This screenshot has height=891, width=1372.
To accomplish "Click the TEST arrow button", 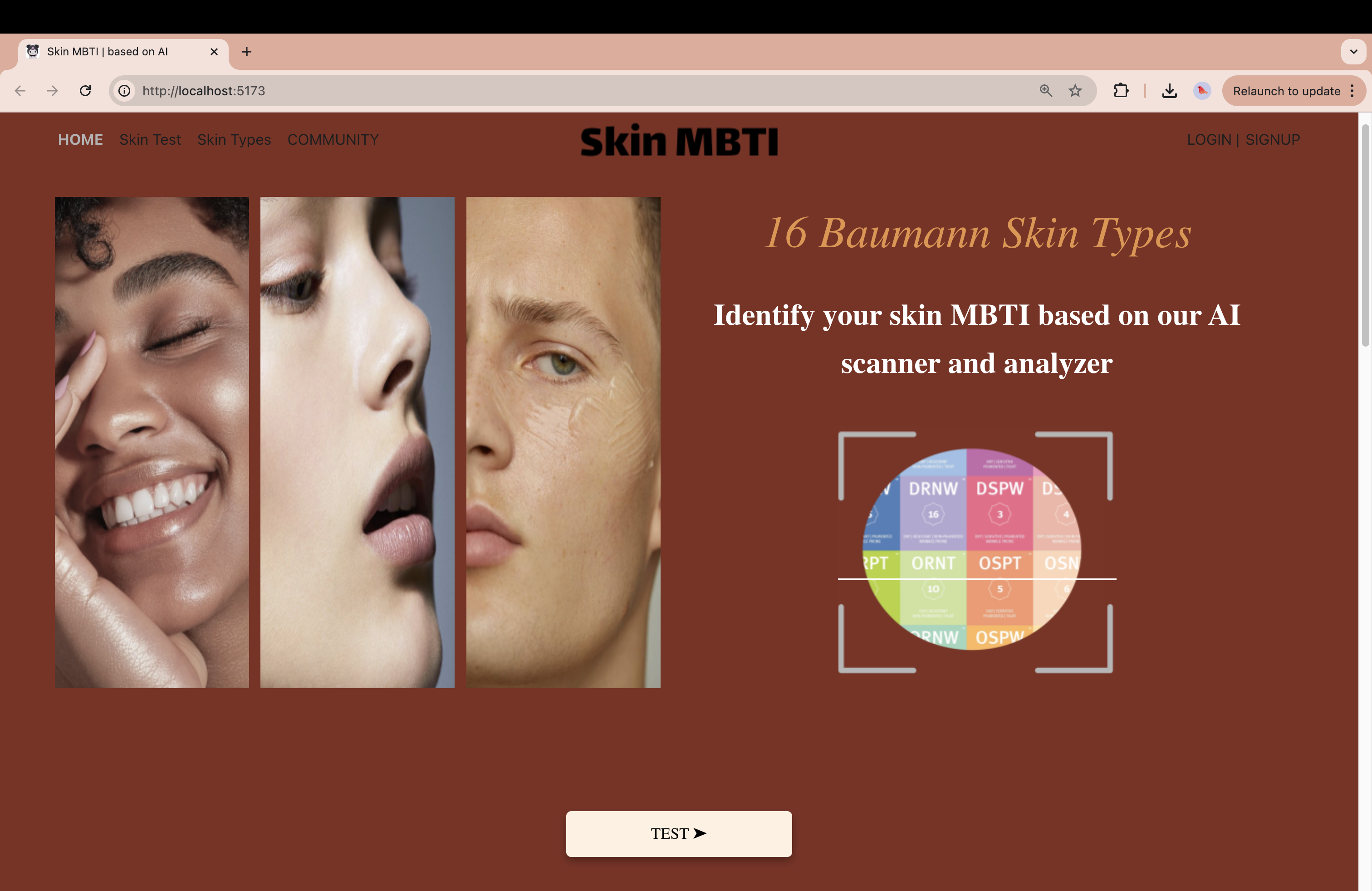I will coord(678,833).
